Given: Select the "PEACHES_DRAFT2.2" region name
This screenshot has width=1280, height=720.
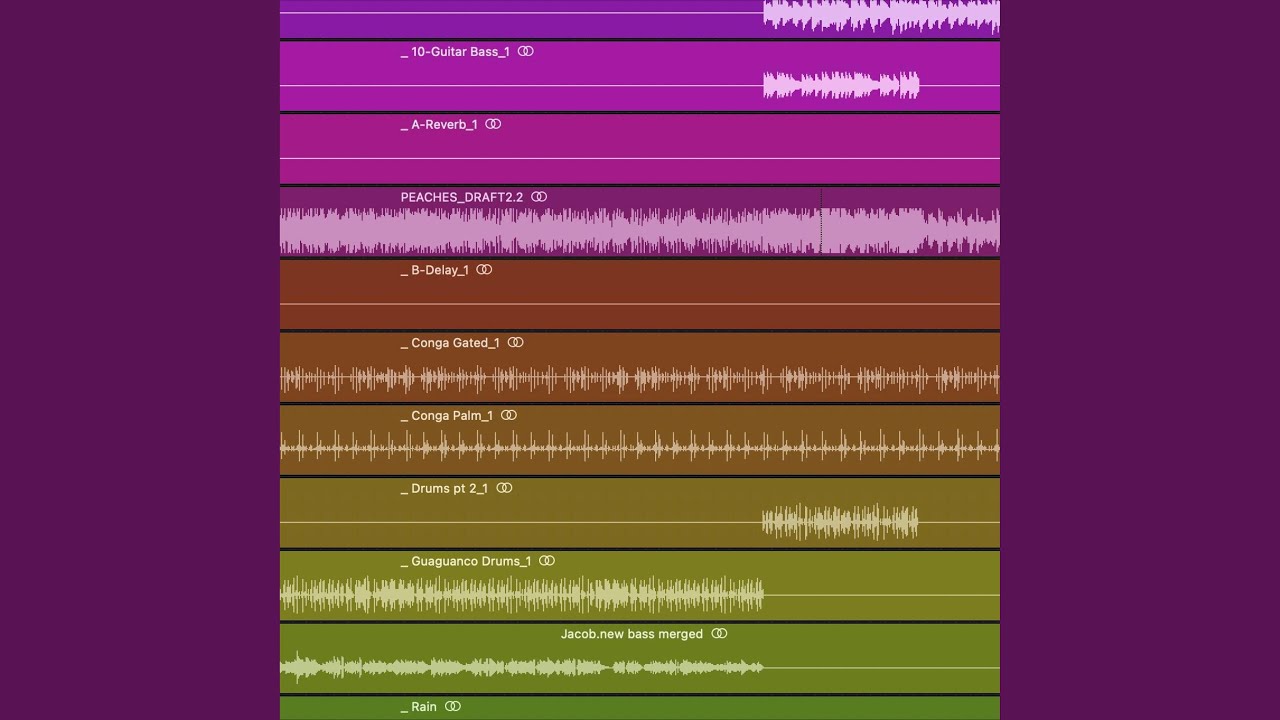Looking at the screenshot, I should click(x=462, y=198).
